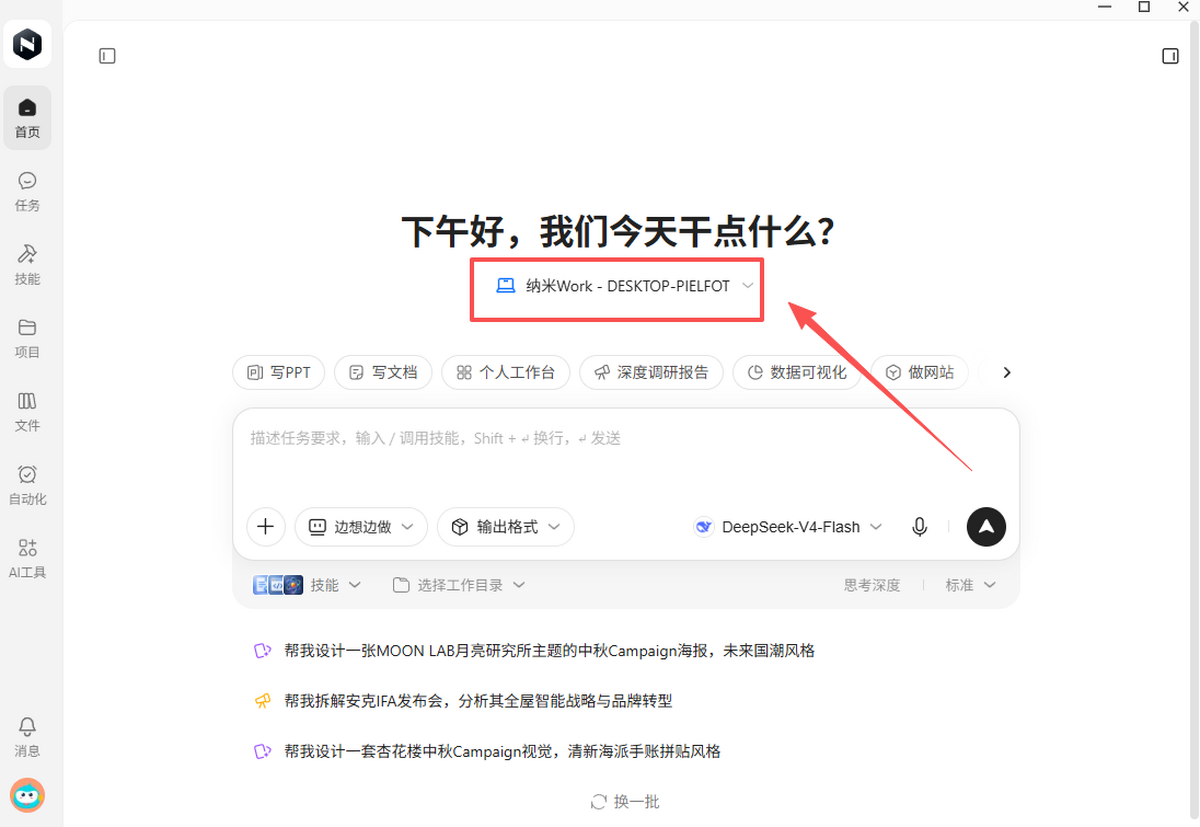Open the 边想边做 mode dropdown
1200x827 pixels.
361,526
